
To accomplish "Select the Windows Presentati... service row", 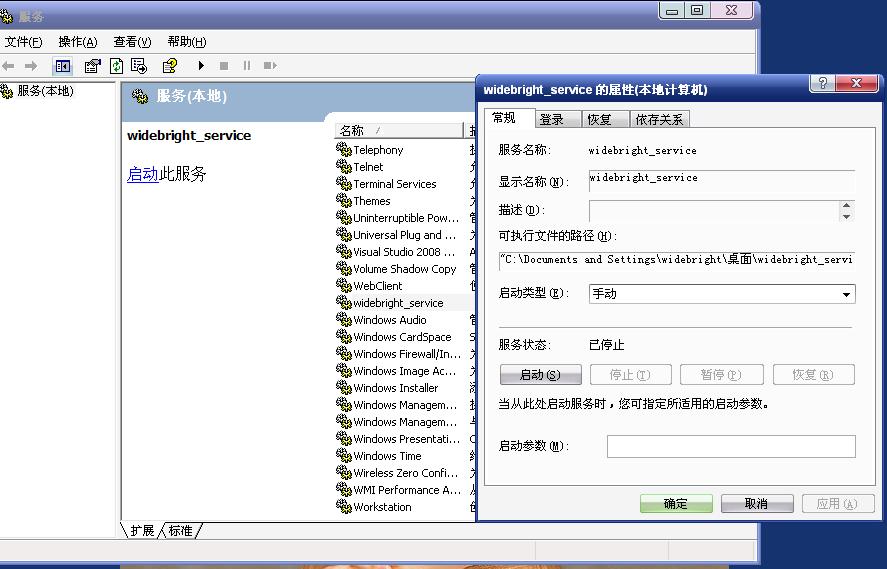I will [x=404, y=438].
